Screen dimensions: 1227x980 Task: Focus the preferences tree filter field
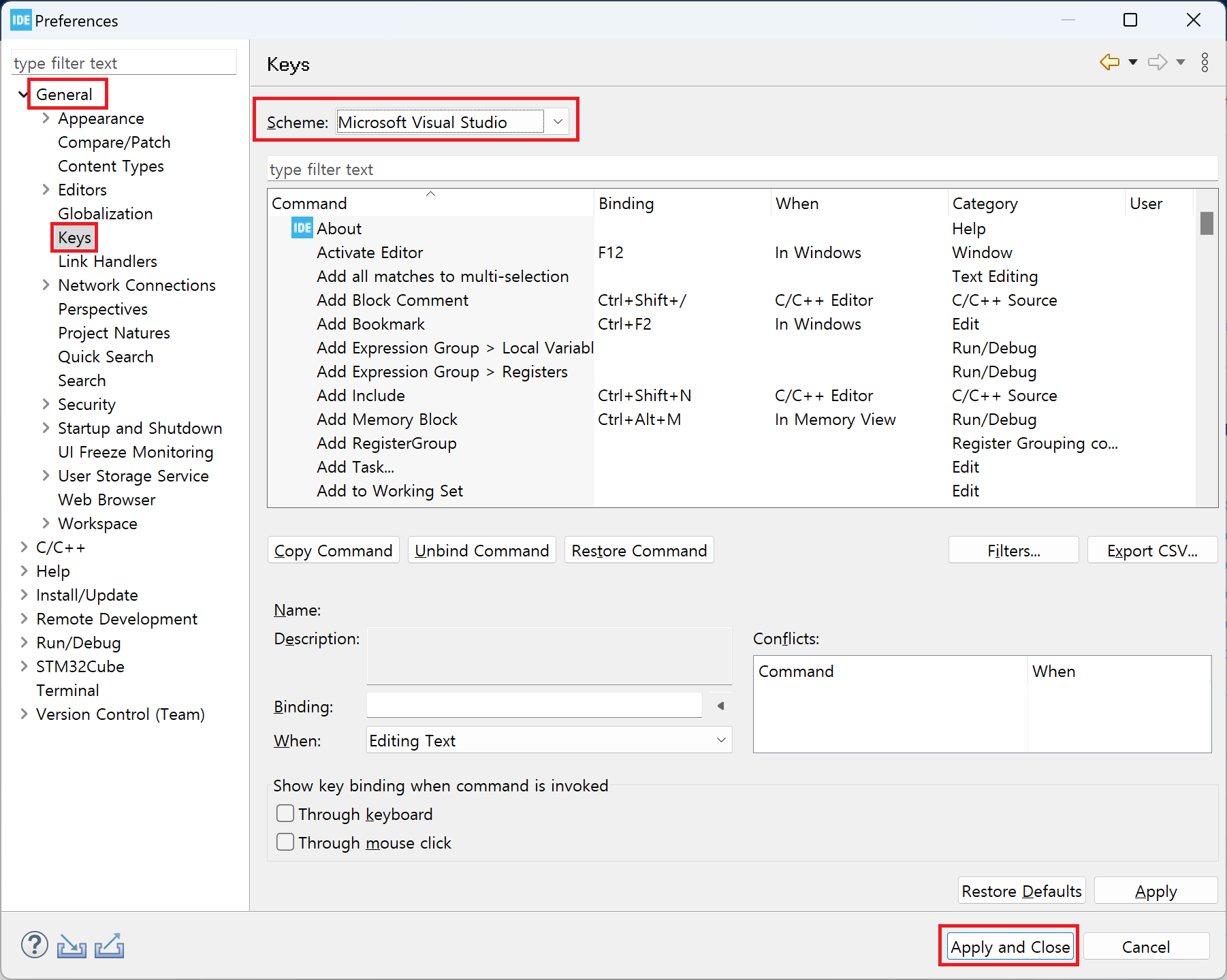[124, 63]
